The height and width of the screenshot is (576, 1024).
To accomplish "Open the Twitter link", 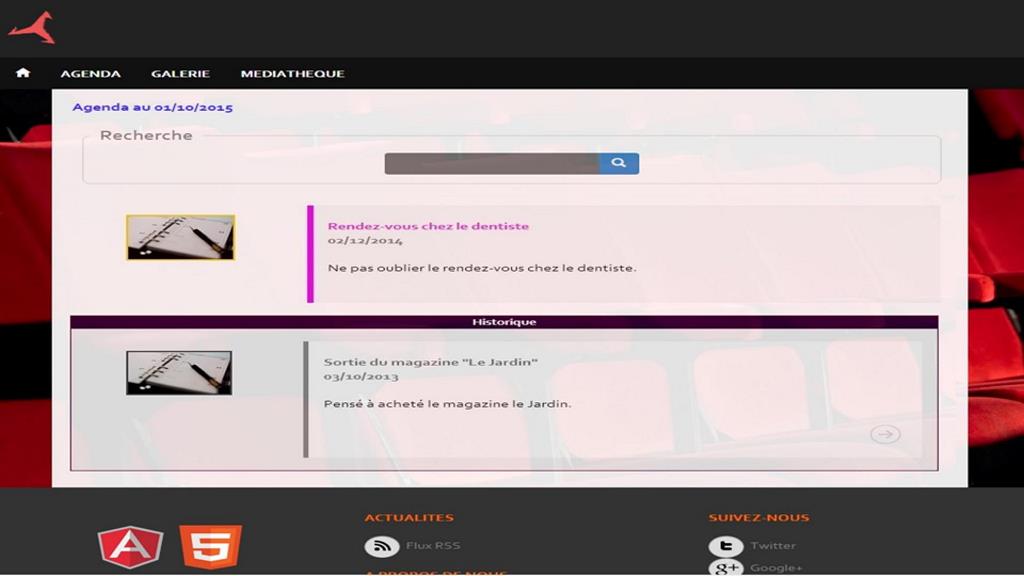I will point(773,545).
